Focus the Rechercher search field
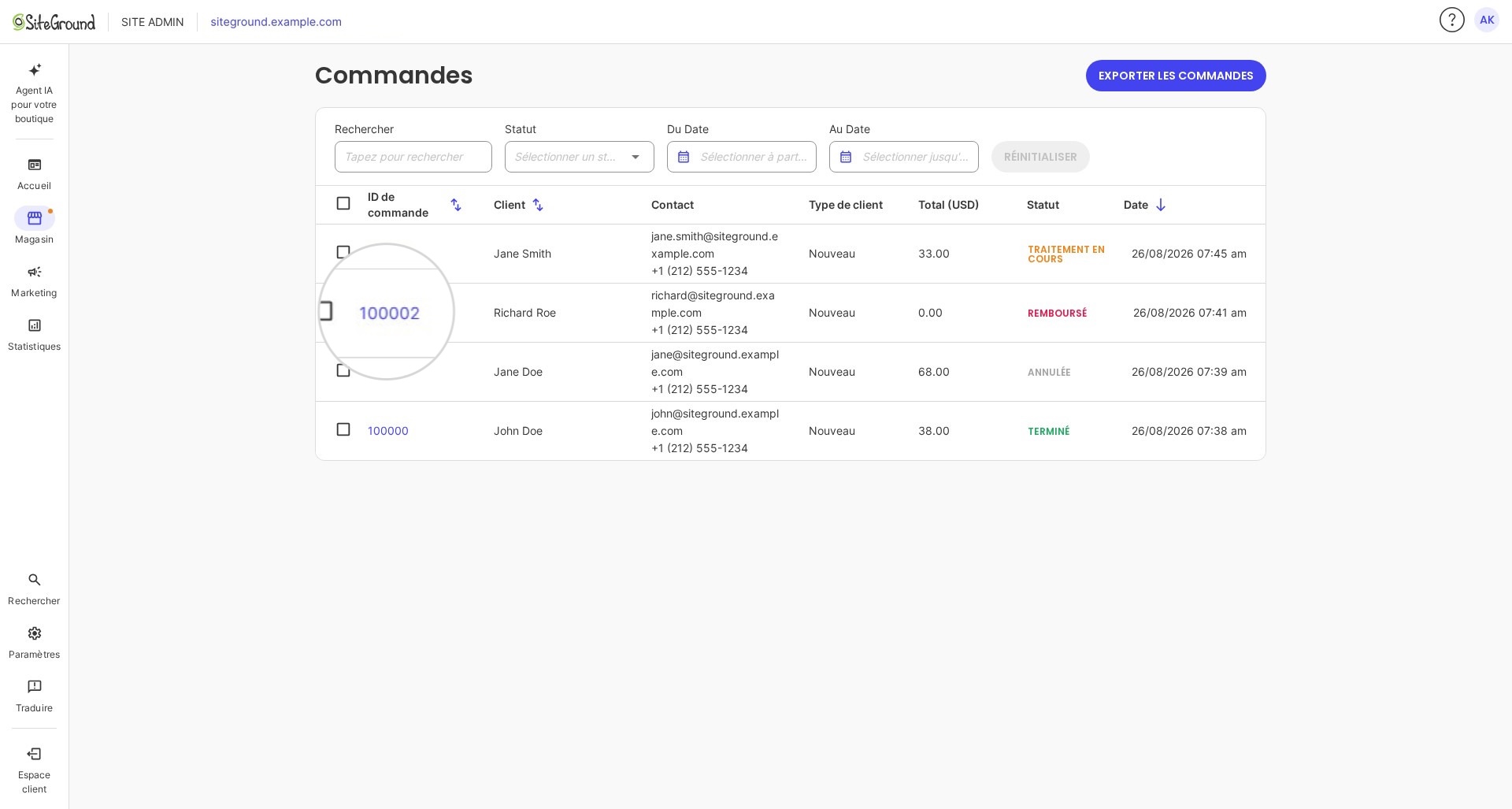The height and width of the screenshot is (809, 1512). tap(413, 157)
